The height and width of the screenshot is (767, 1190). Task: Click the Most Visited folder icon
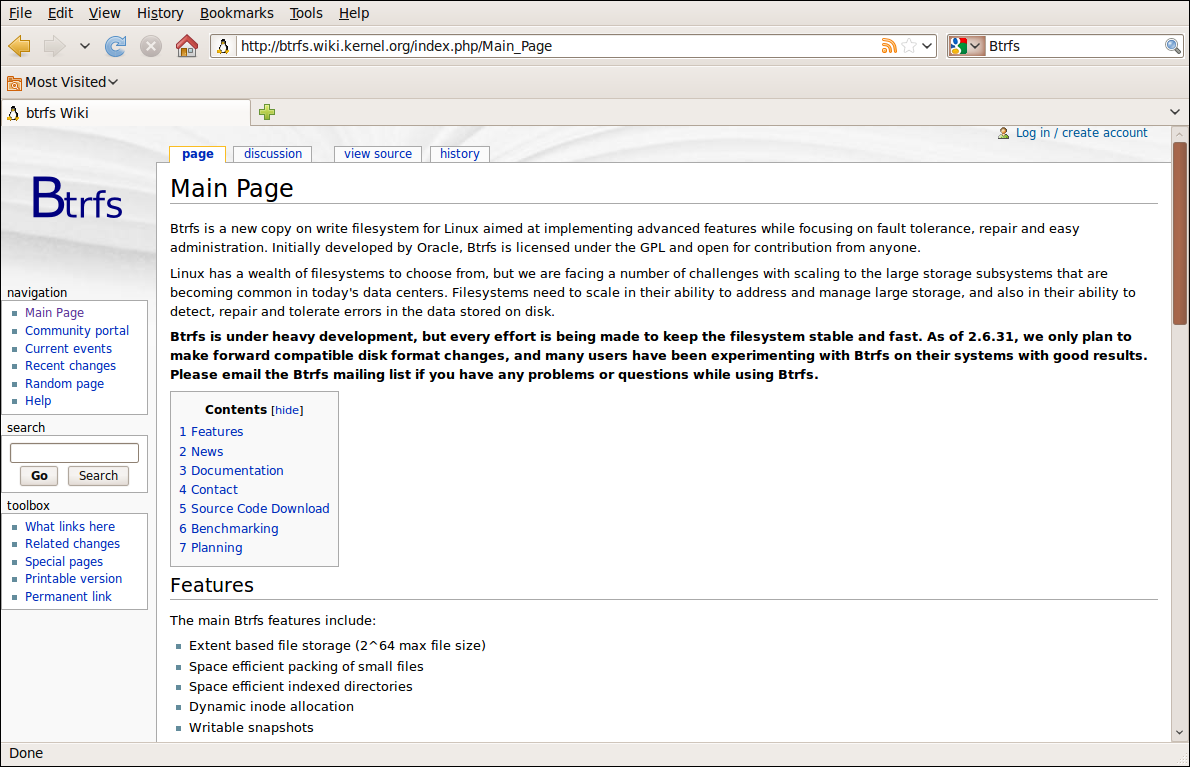tap(14, 83)
